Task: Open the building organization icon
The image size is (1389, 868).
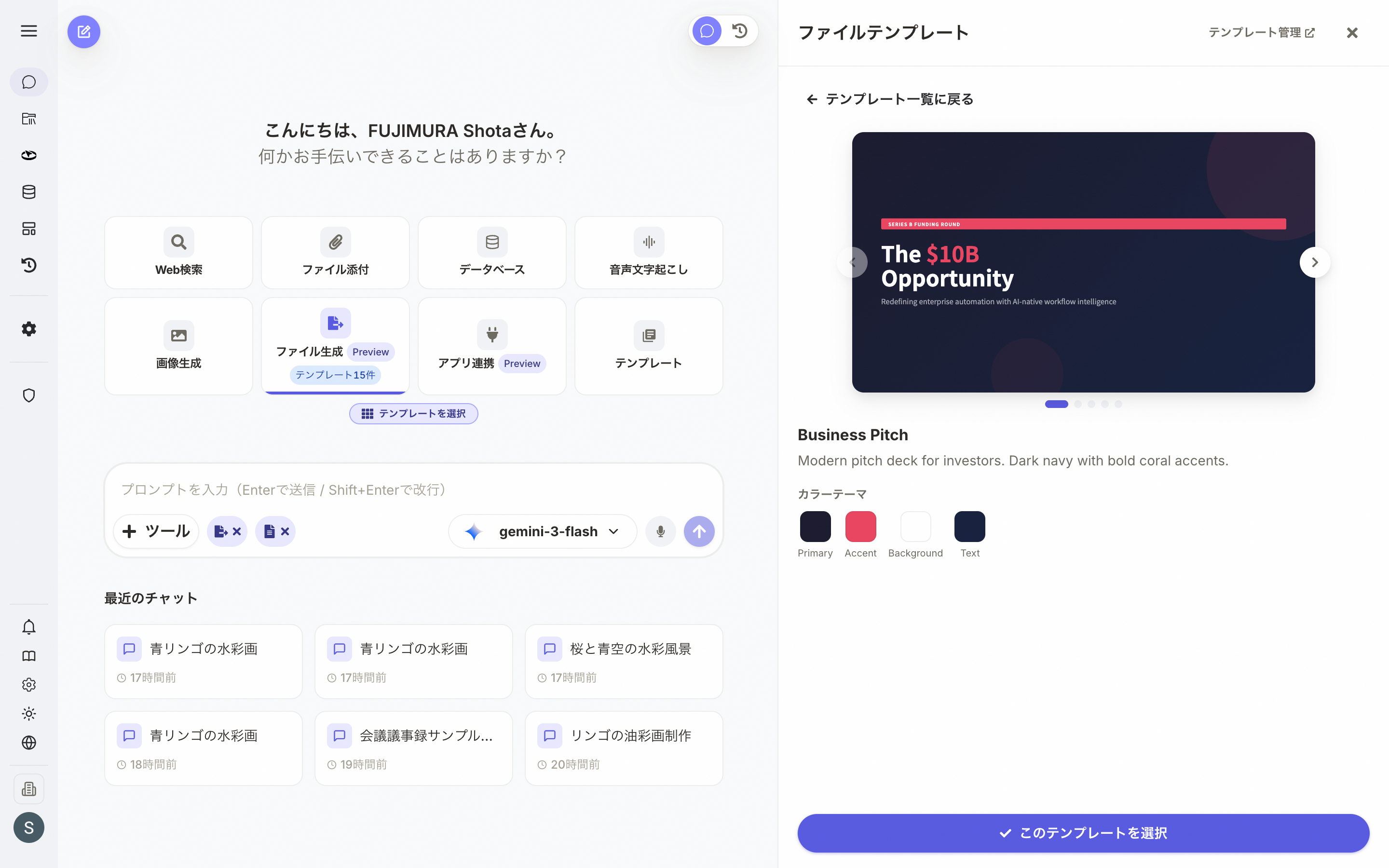Action: [29, 789]
